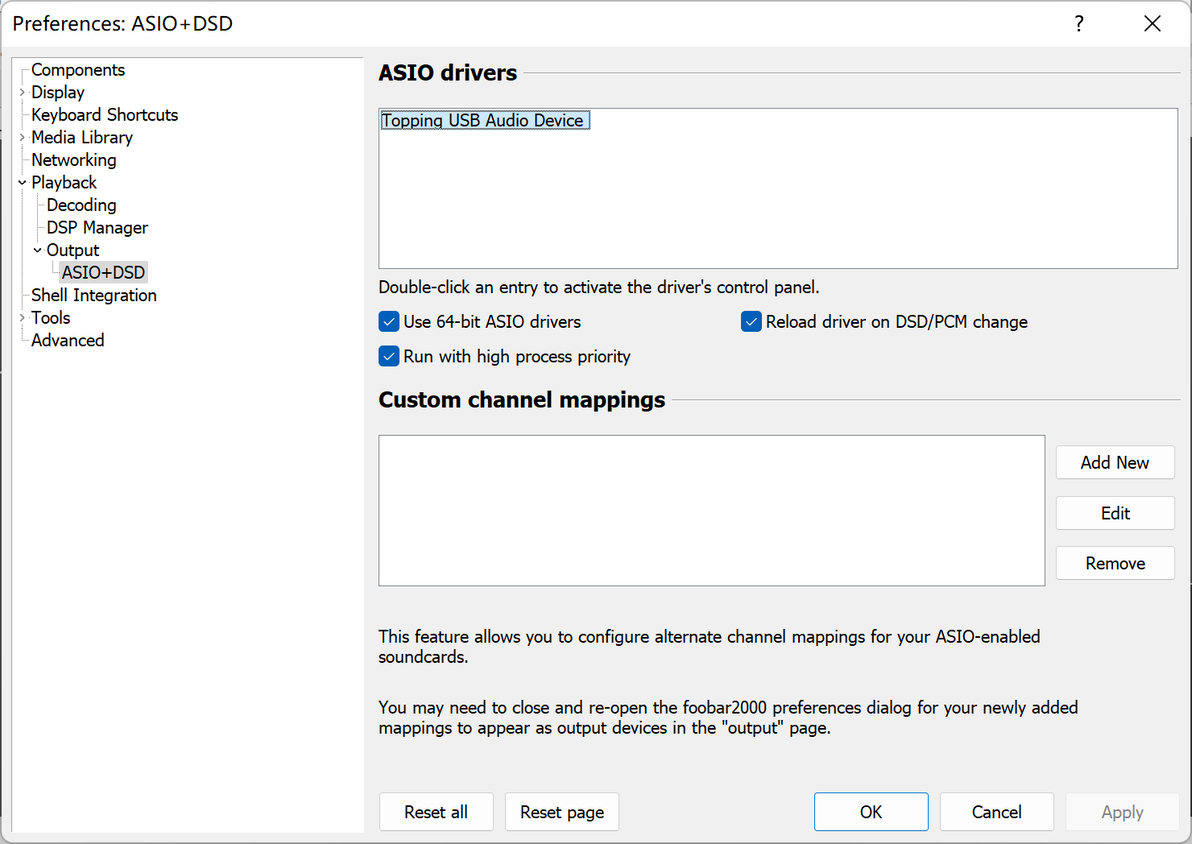Click the Add New mapping button

pyautogui.click(x=1114, y=463)
